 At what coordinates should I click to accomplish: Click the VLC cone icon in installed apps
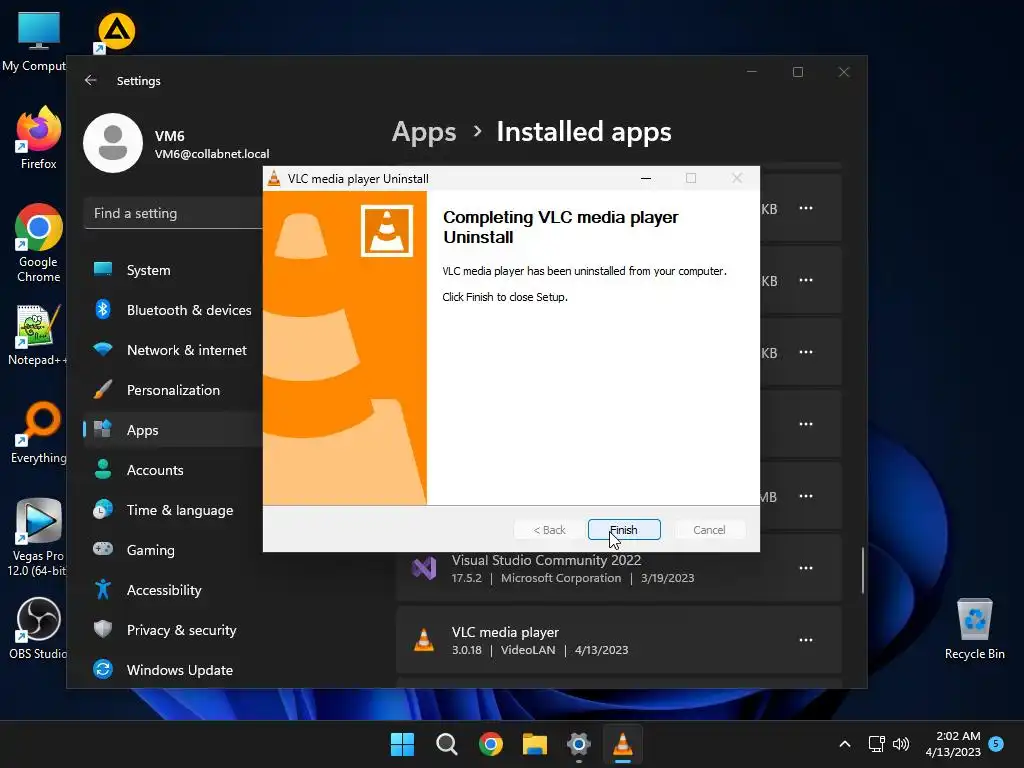click(424, 640)
